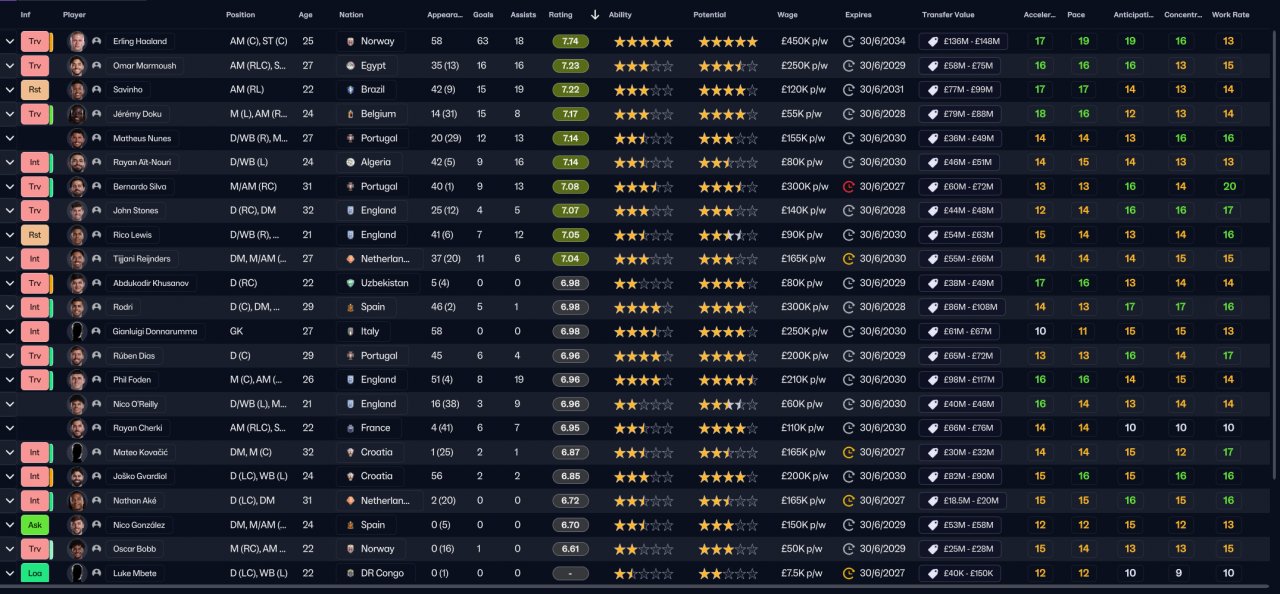Click the Rst status badge for Savinho

(34, 90)
